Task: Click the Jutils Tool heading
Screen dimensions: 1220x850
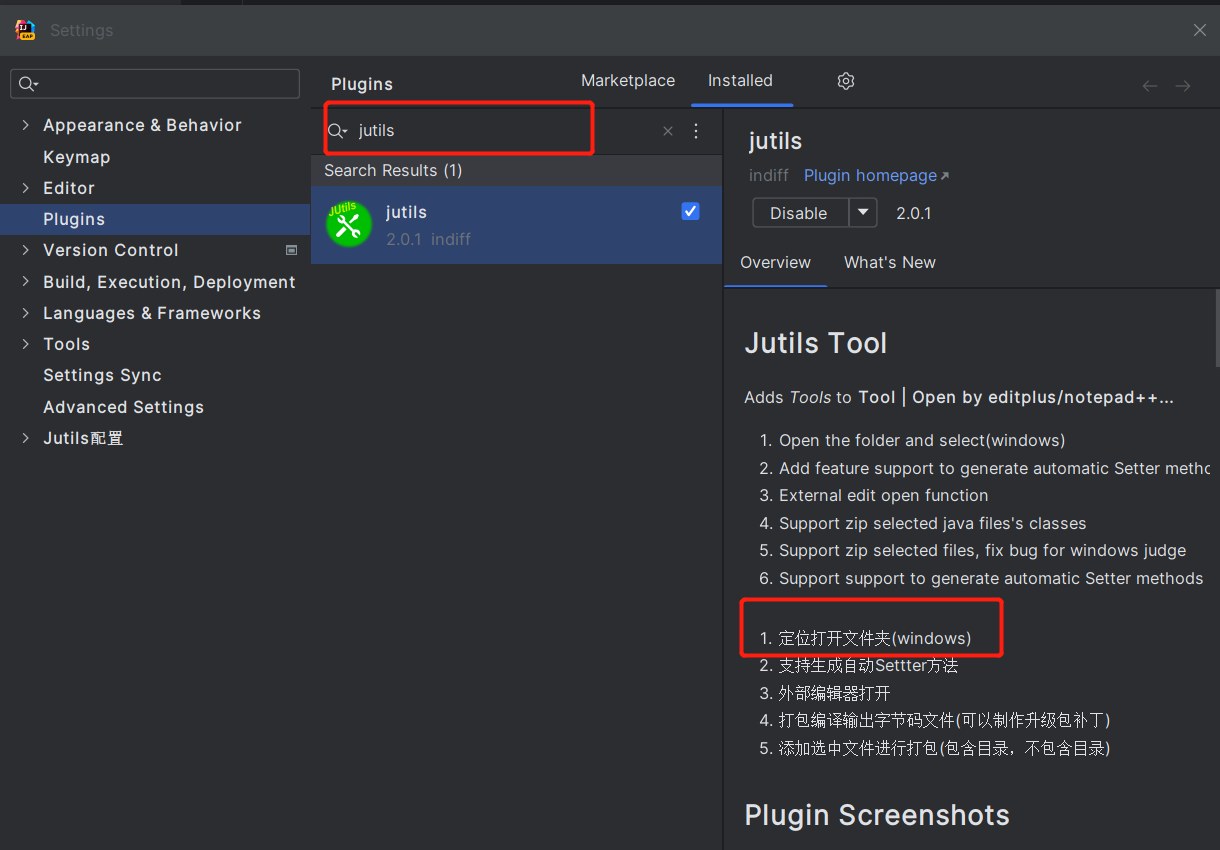Action: point(816,344)
